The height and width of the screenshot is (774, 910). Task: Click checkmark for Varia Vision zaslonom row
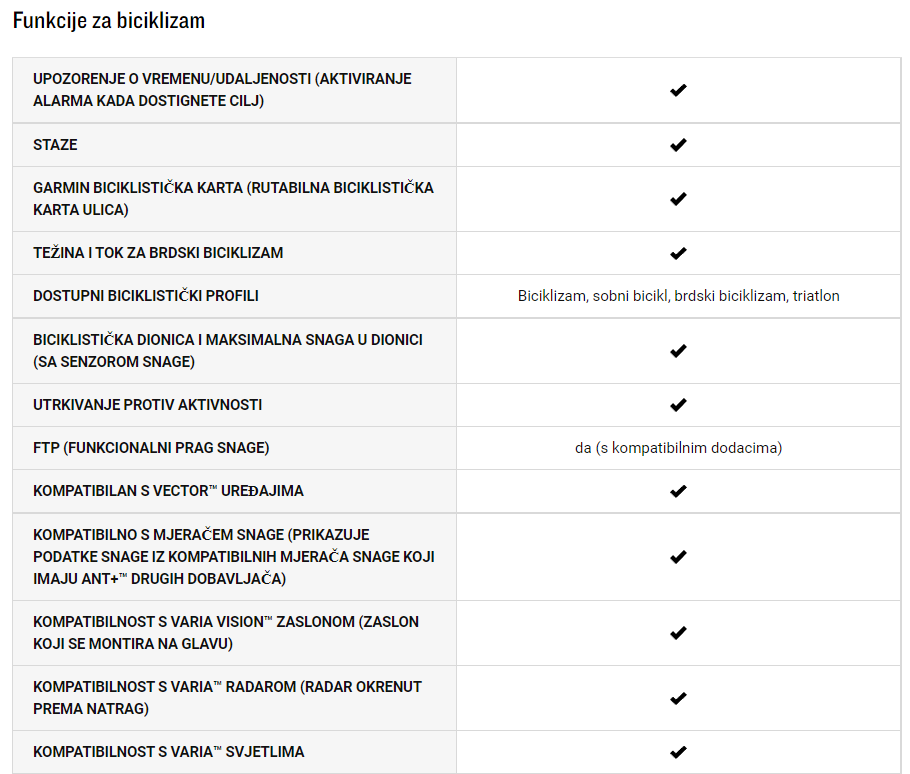pos(678,633)
